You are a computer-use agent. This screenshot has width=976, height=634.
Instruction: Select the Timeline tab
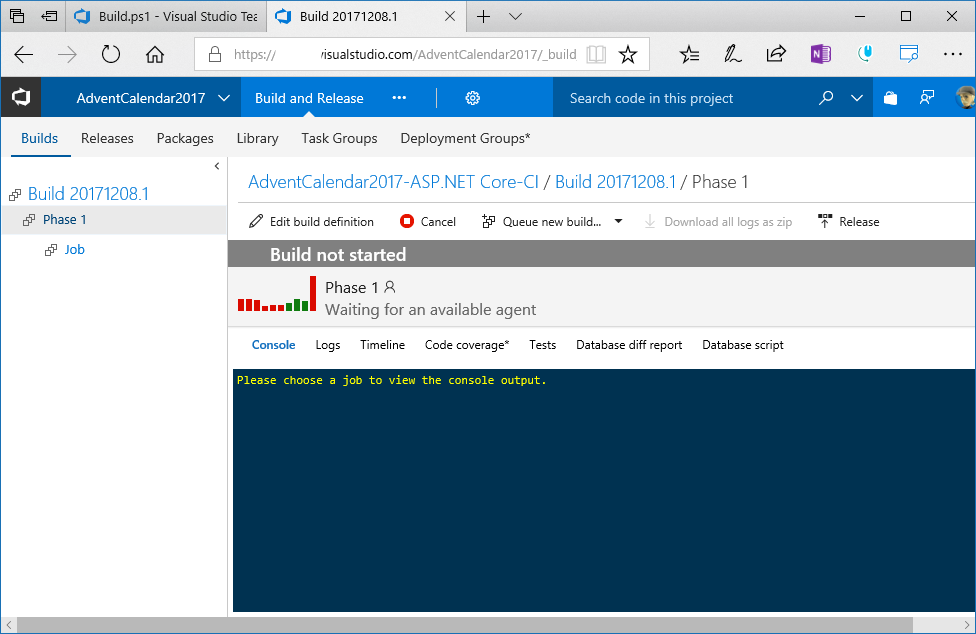382,345
